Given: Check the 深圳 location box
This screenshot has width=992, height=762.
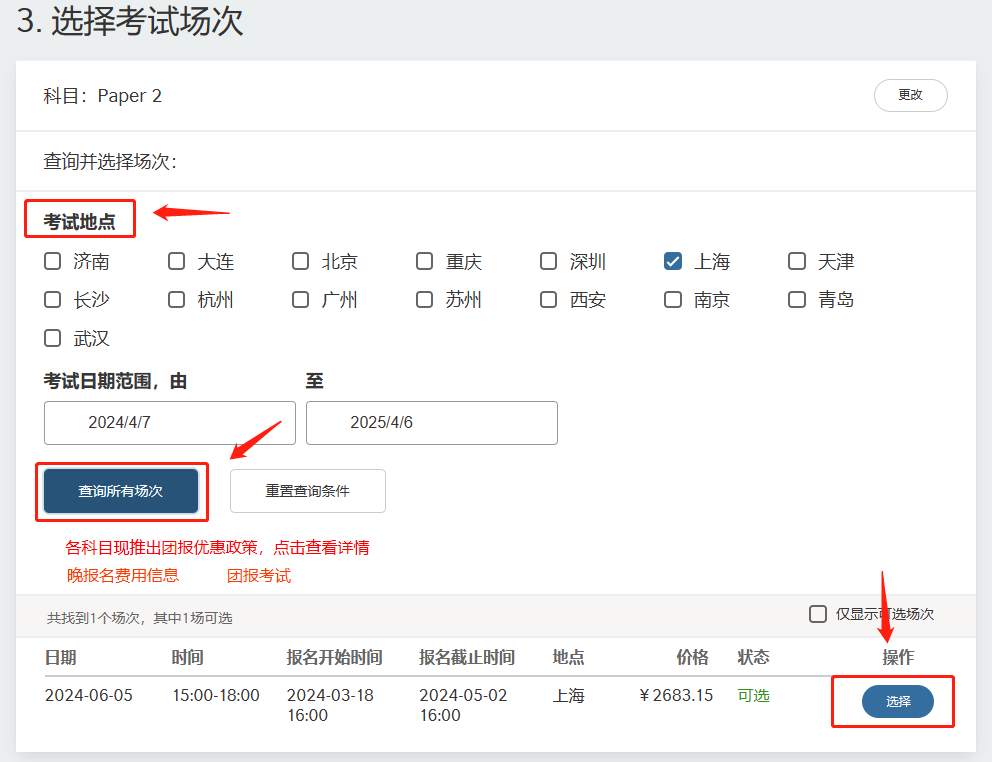Looking at the screenshot, I should pyautogui.click(x=549, y=262).
